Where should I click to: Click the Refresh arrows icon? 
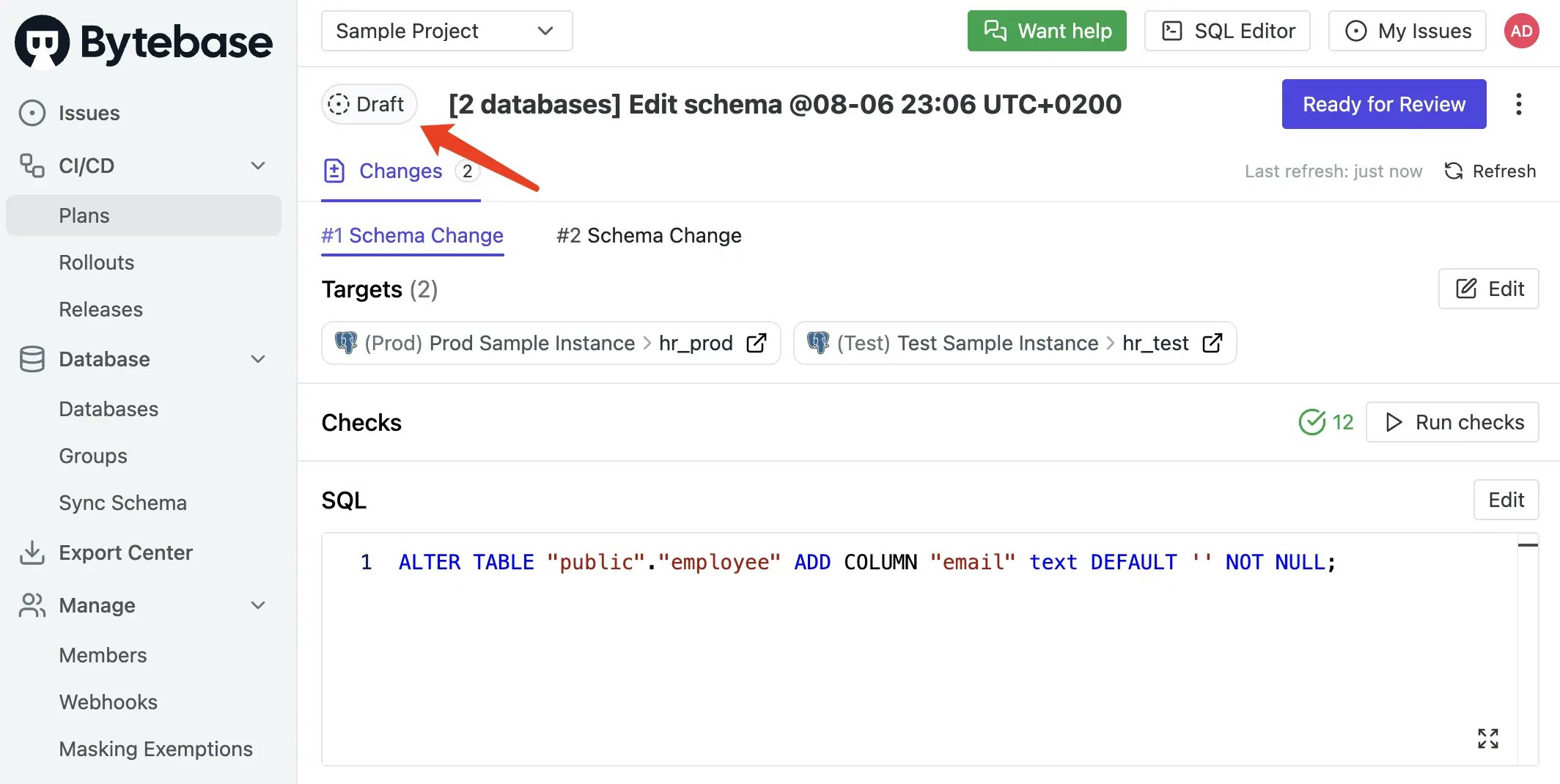pyautogui.click(x=1453, y=171)
